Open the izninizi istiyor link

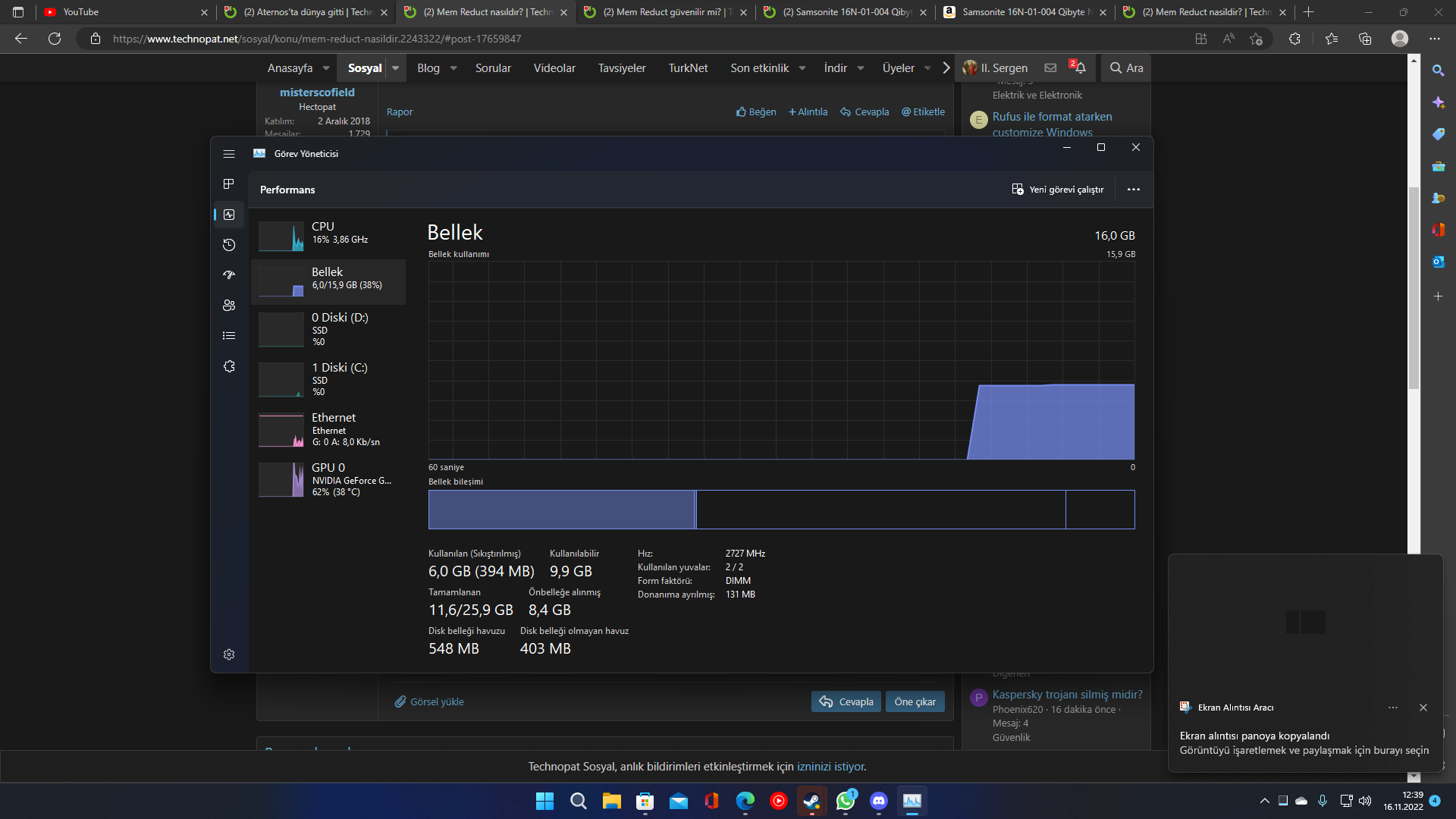tap(830, 767)
